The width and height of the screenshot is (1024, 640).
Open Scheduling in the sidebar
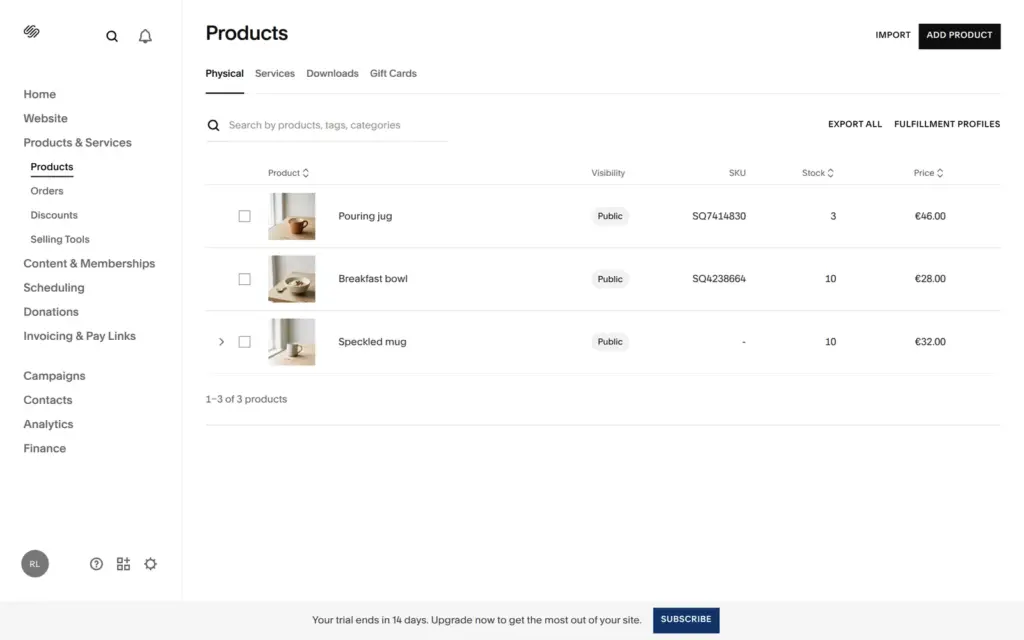[x=54, y=287]
